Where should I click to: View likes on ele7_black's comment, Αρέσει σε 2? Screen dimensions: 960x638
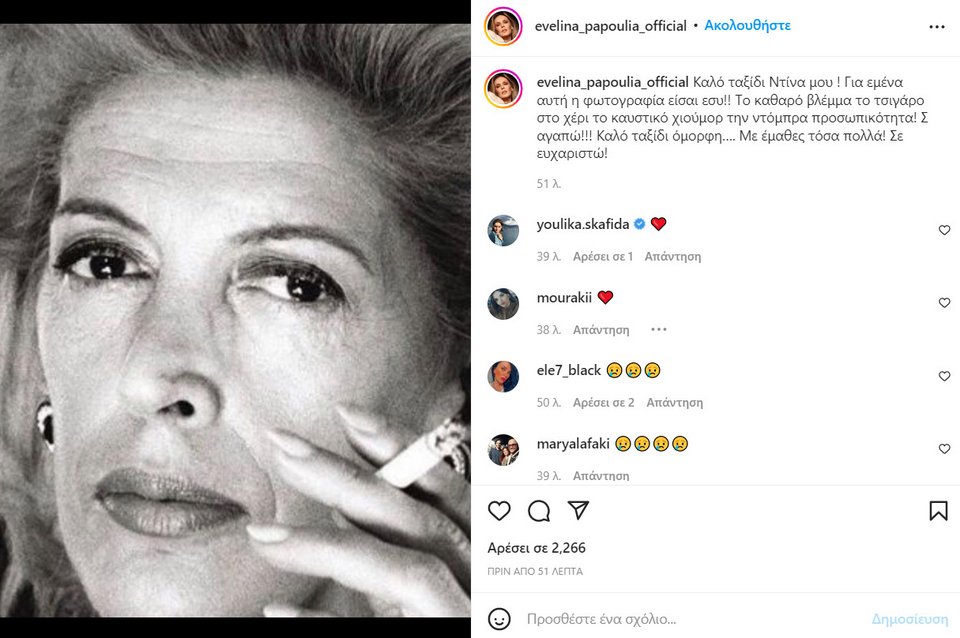604,403
